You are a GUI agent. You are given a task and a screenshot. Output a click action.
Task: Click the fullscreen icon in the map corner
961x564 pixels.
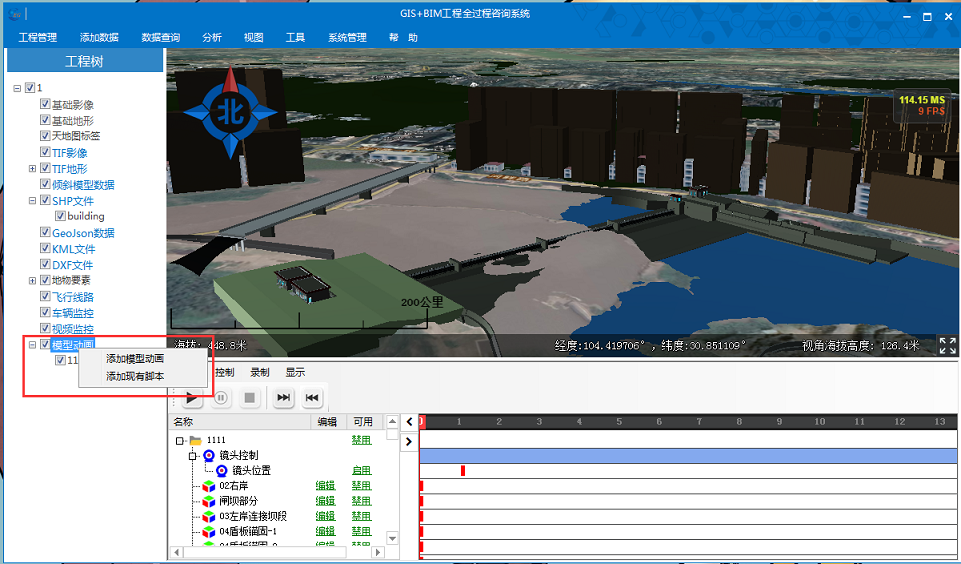coord(947,346)
